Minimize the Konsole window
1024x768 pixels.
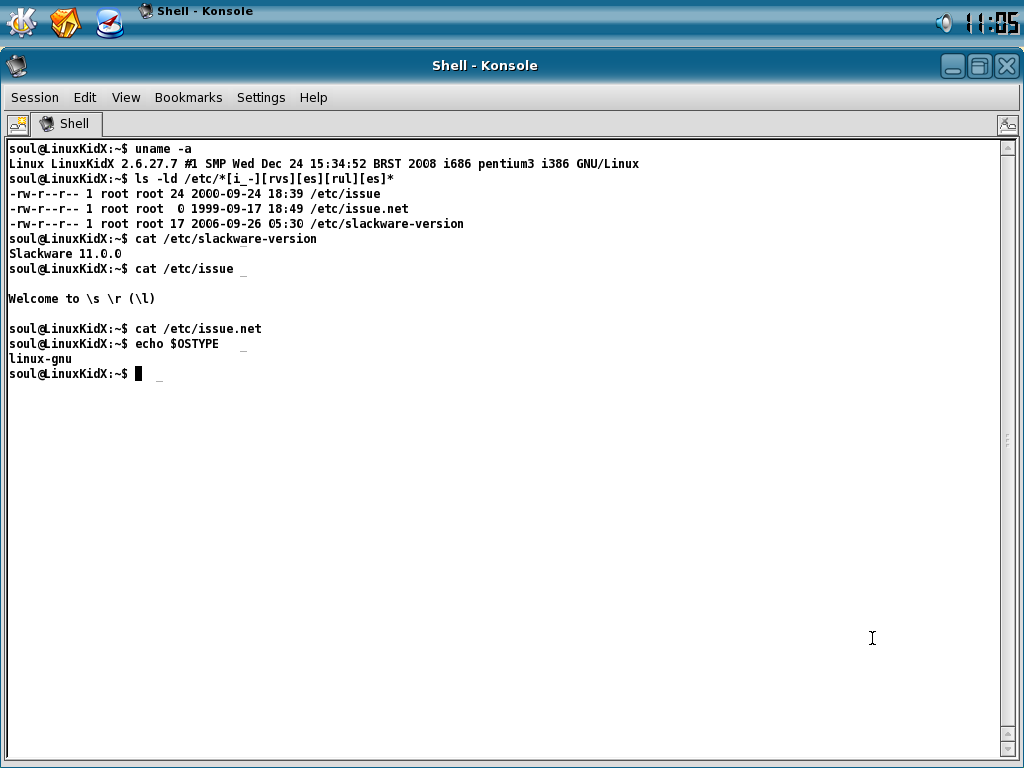[x=953, y=66]
